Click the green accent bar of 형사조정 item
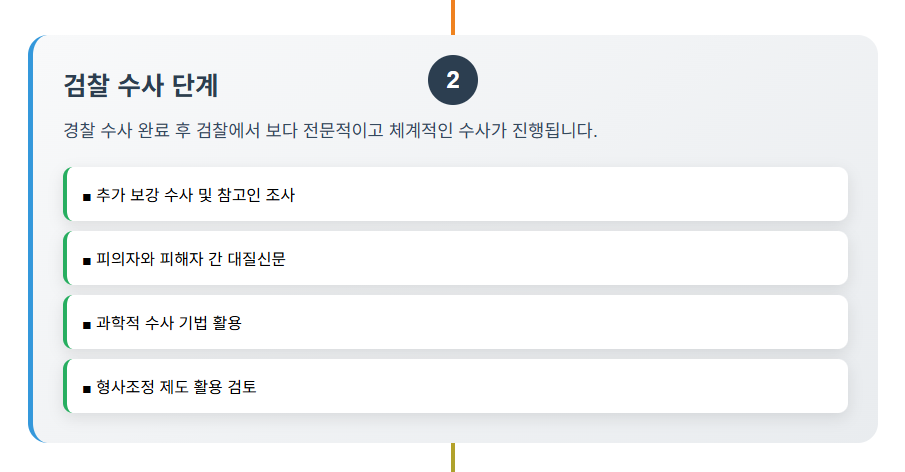This screenshot has width=905, height=472. [64, 386]
